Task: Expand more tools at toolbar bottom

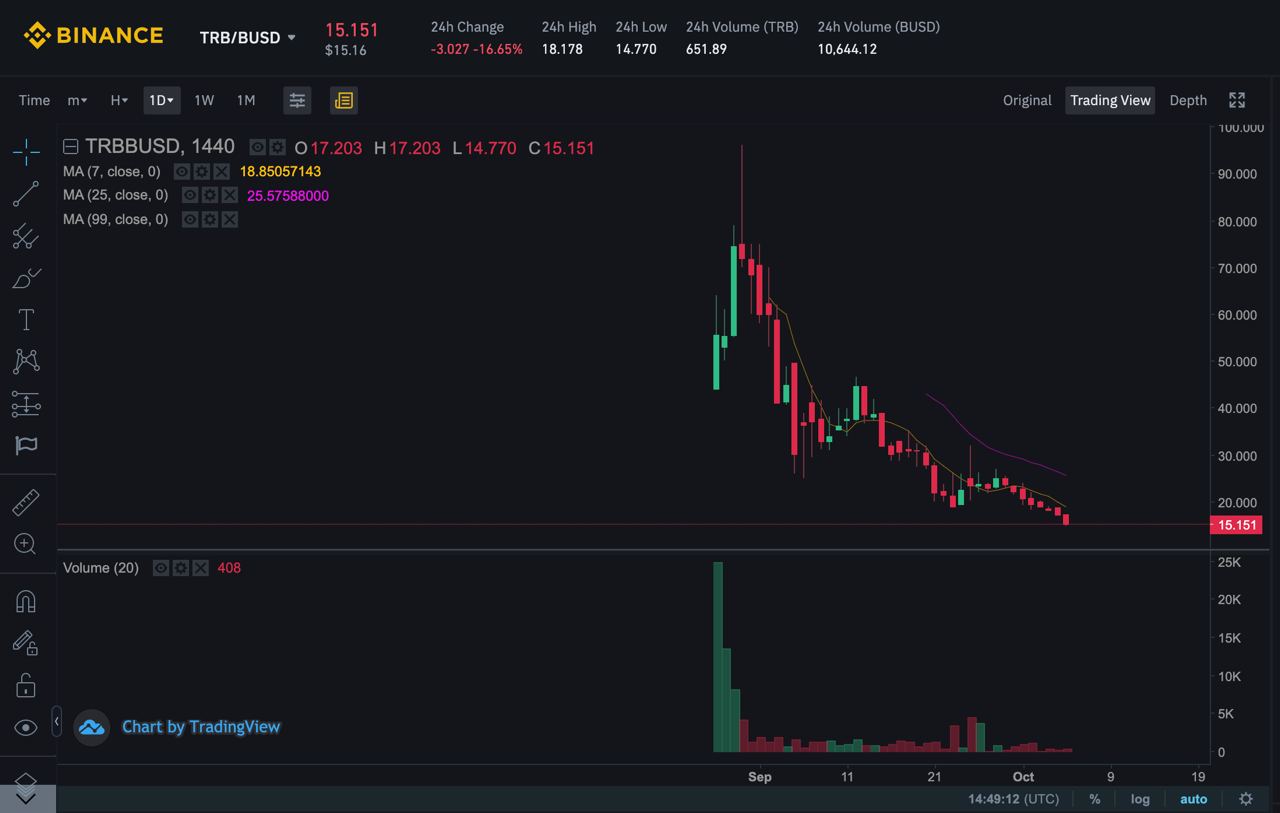Action: [26, 798]
